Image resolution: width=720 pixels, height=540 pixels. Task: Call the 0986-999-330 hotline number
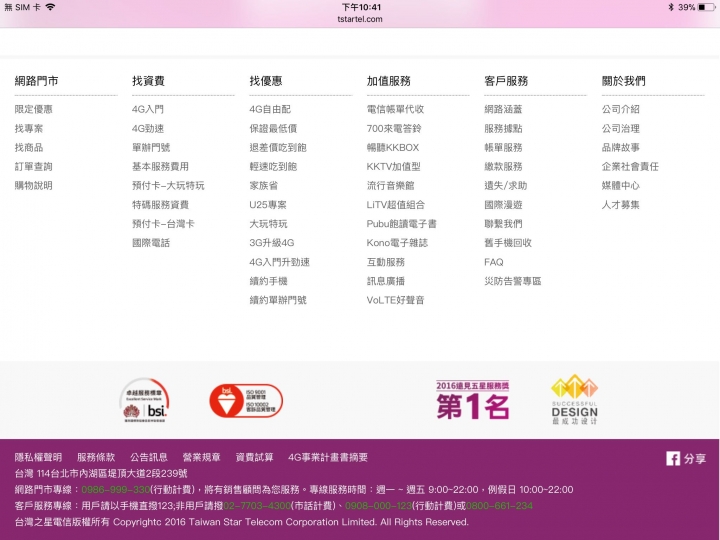116,490
